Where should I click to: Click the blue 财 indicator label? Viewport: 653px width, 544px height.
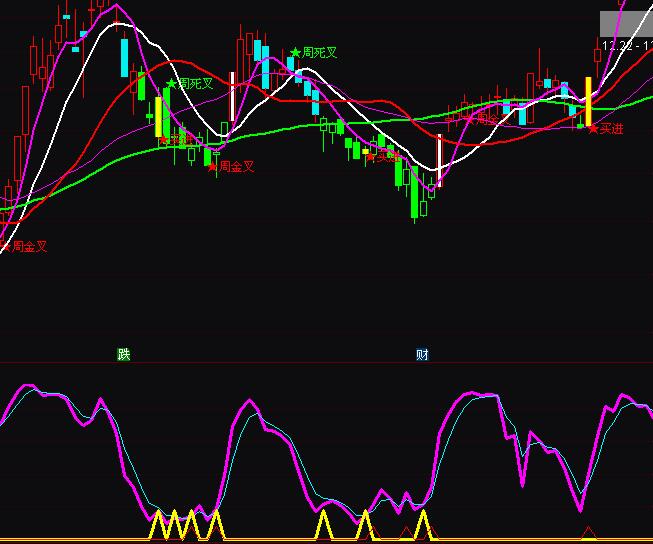(422, 354)
